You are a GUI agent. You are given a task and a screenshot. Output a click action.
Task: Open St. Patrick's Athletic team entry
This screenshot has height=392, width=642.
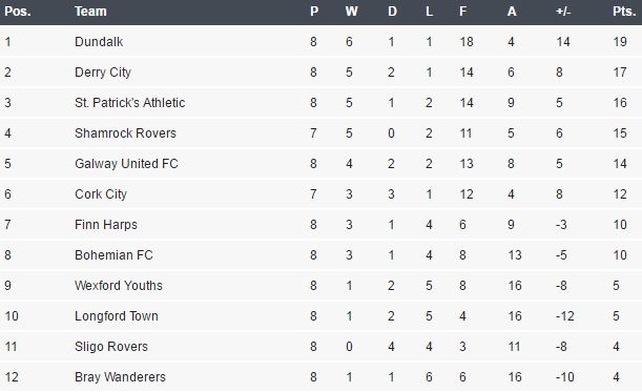pos(130,102)
